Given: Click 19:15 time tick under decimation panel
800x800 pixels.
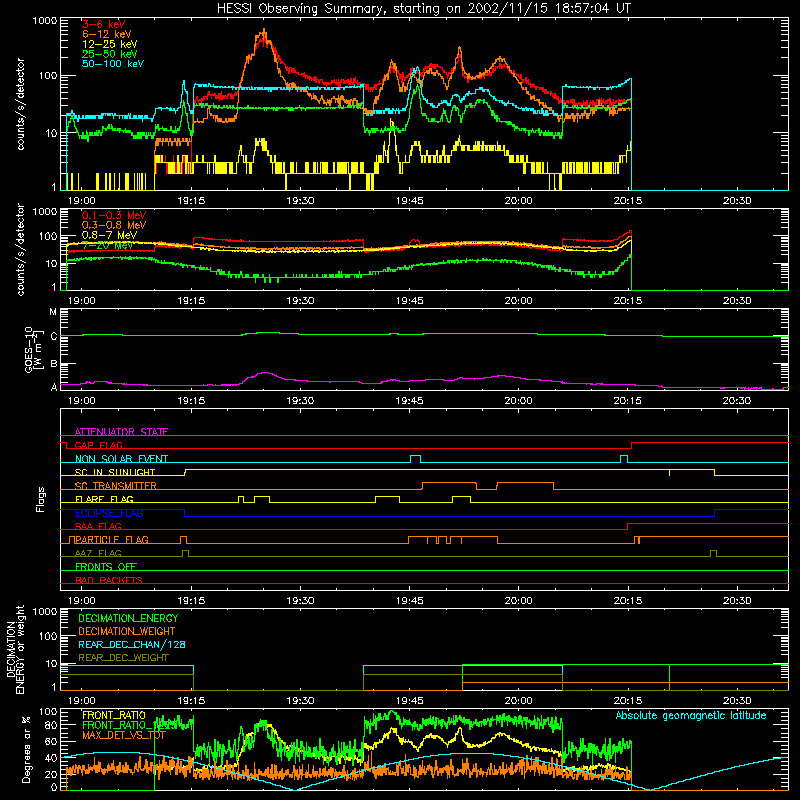Looking at the screenshot, I should click(x=191, y=701).
